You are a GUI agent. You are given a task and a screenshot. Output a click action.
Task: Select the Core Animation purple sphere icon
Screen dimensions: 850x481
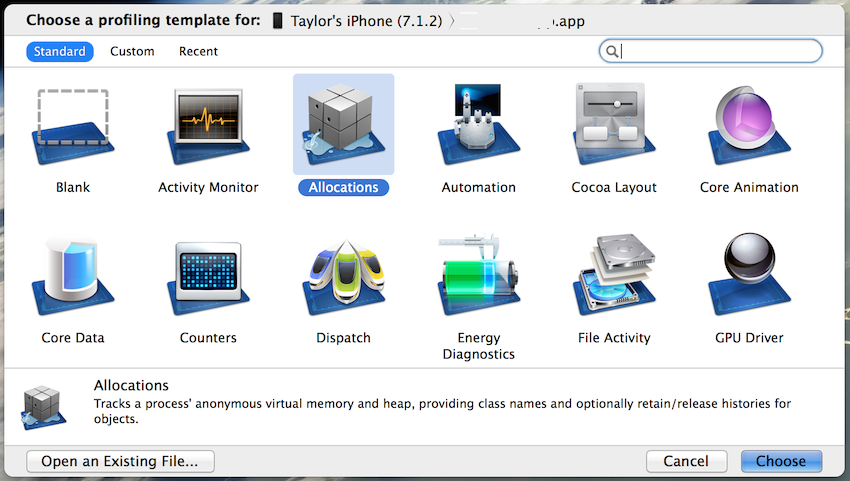click(x=749, y=124)
